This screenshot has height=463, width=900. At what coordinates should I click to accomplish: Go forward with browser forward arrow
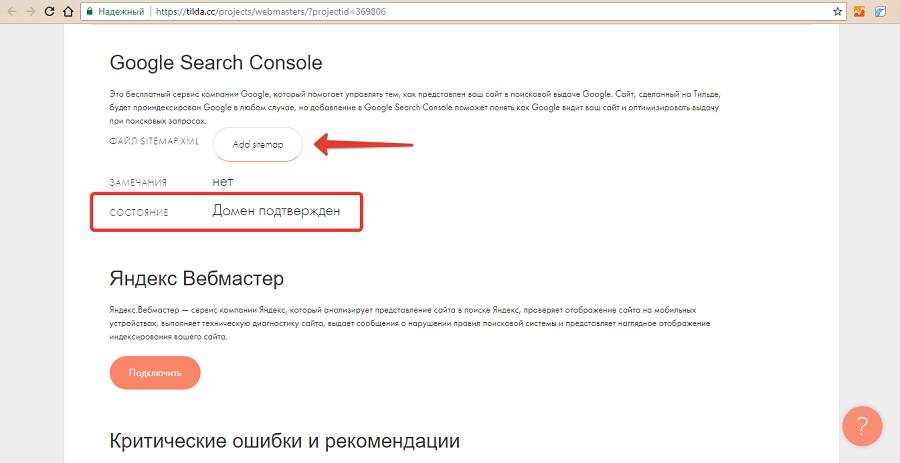coord(30,11)
